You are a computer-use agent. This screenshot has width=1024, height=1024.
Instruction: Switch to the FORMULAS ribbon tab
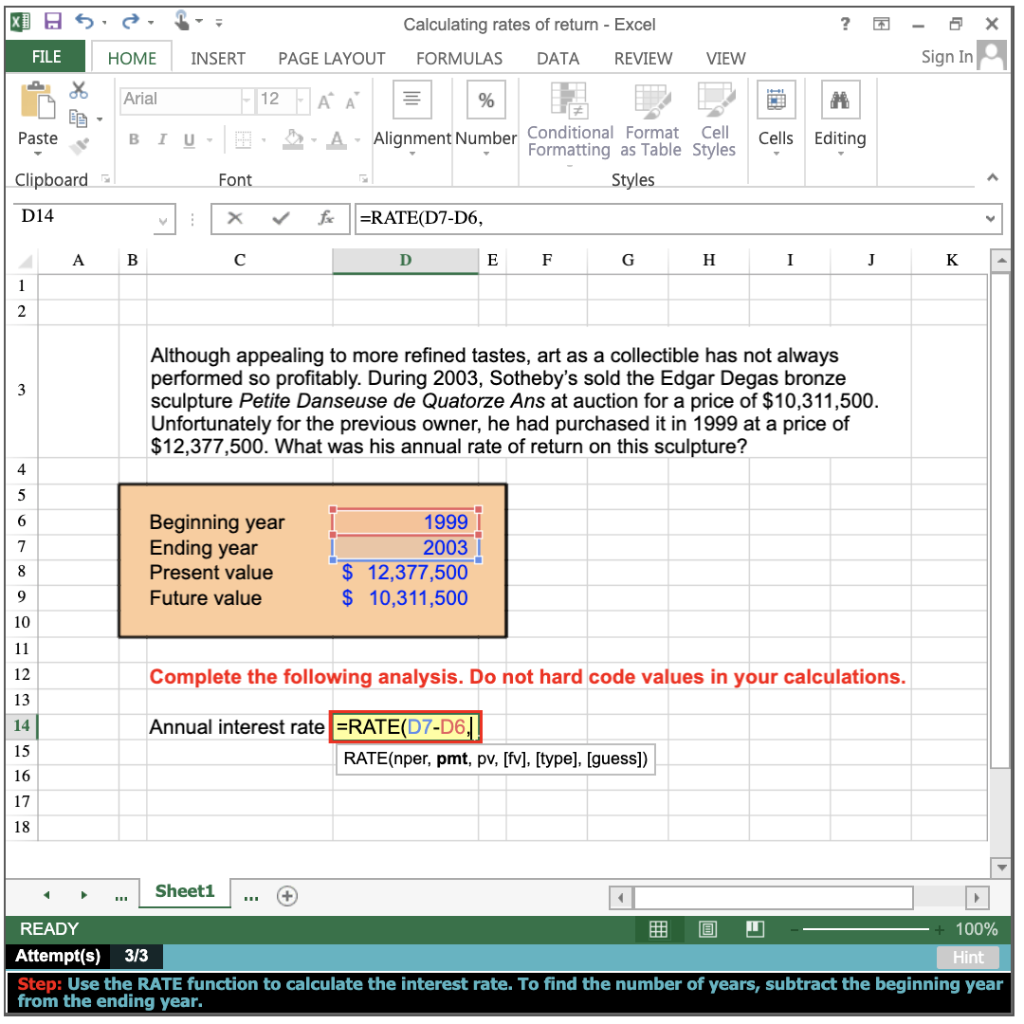click(459, 58)
